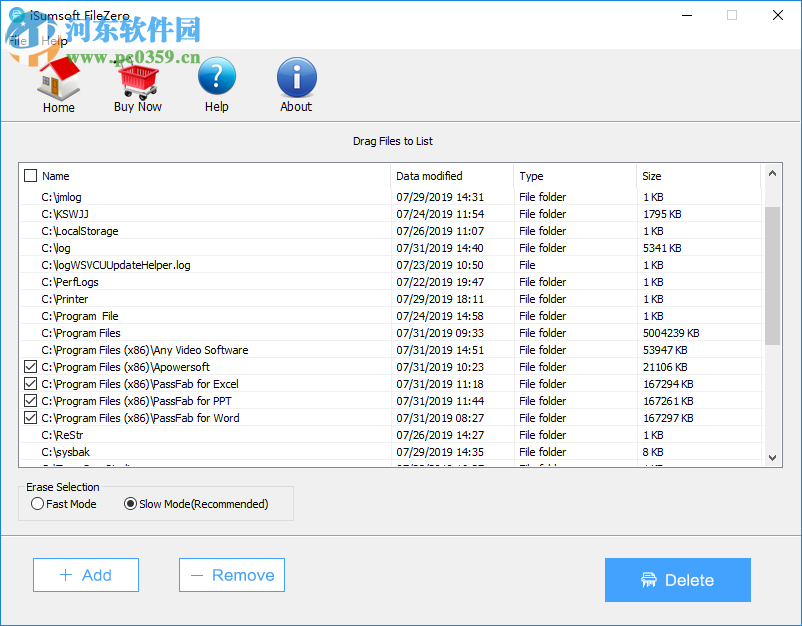Select the Slow Mode (Recommended) radio button

click(x=130, y=504)
